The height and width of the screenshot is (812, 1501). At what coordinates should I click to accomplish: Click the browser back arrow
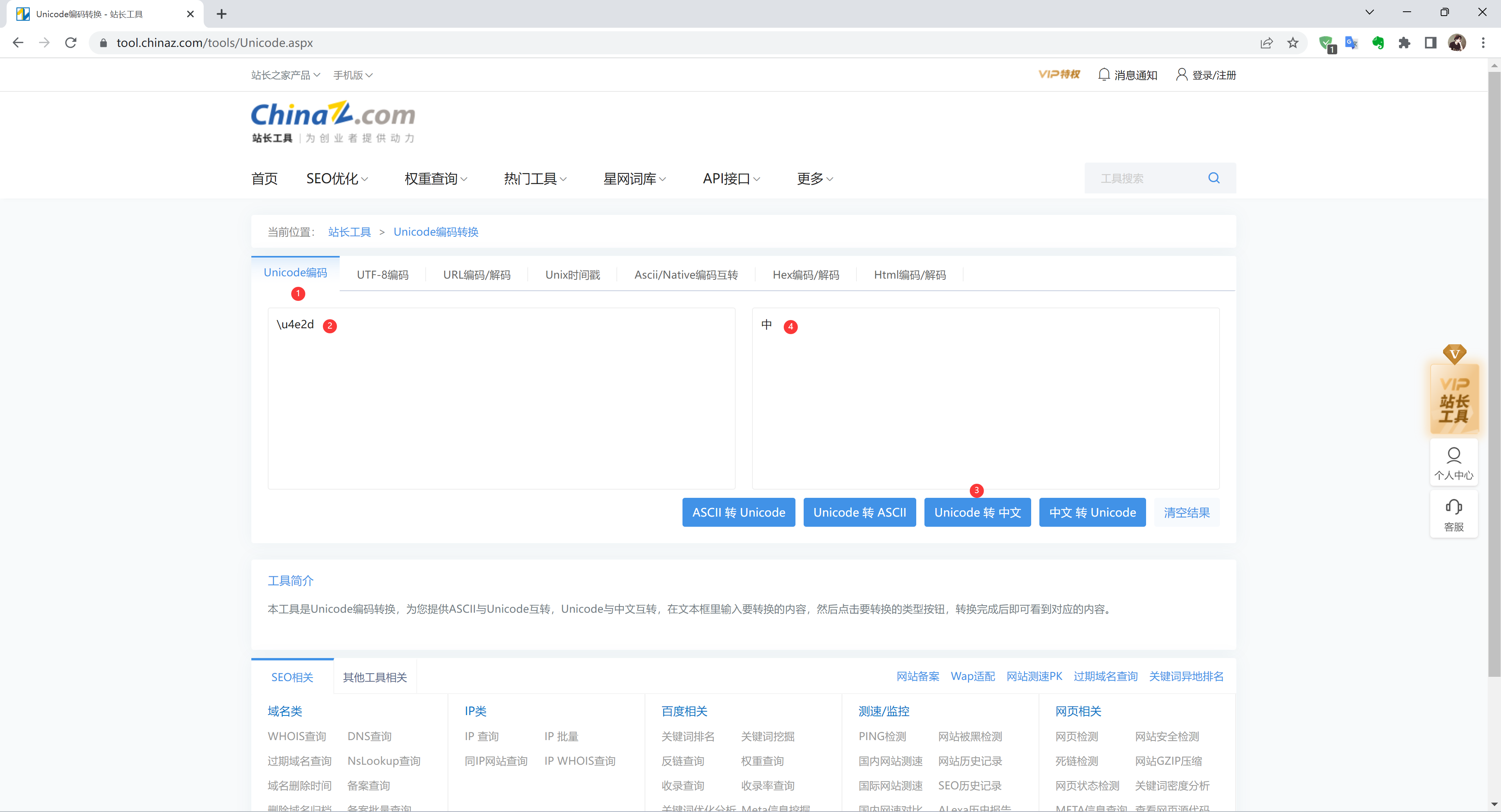18,43
